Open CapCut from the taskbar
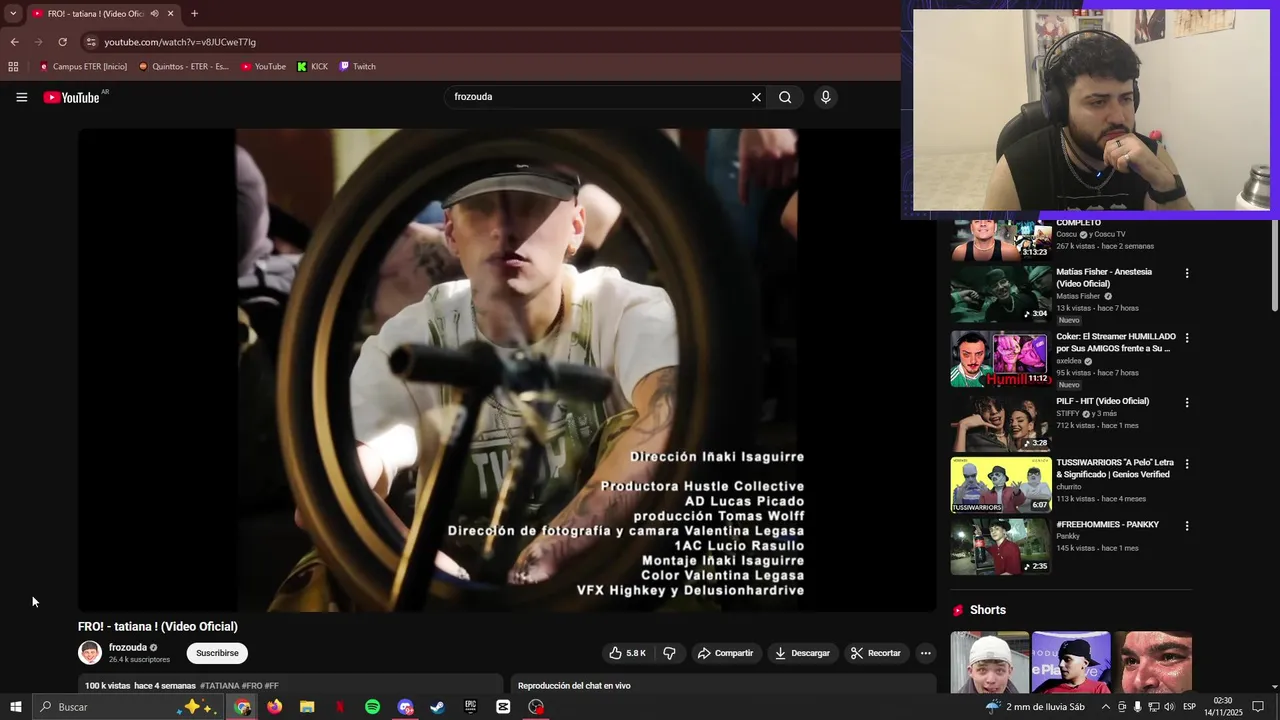Screen dimensions: 1280x720 coord(503,707)
